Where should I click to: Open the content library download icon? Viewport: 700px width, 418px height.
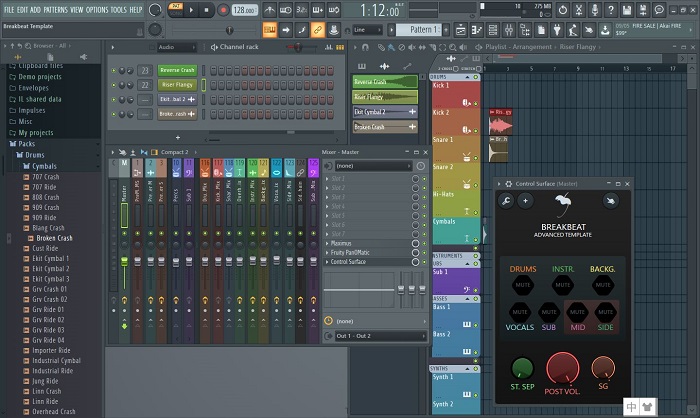pyautogui.click(x=605, y=30)
